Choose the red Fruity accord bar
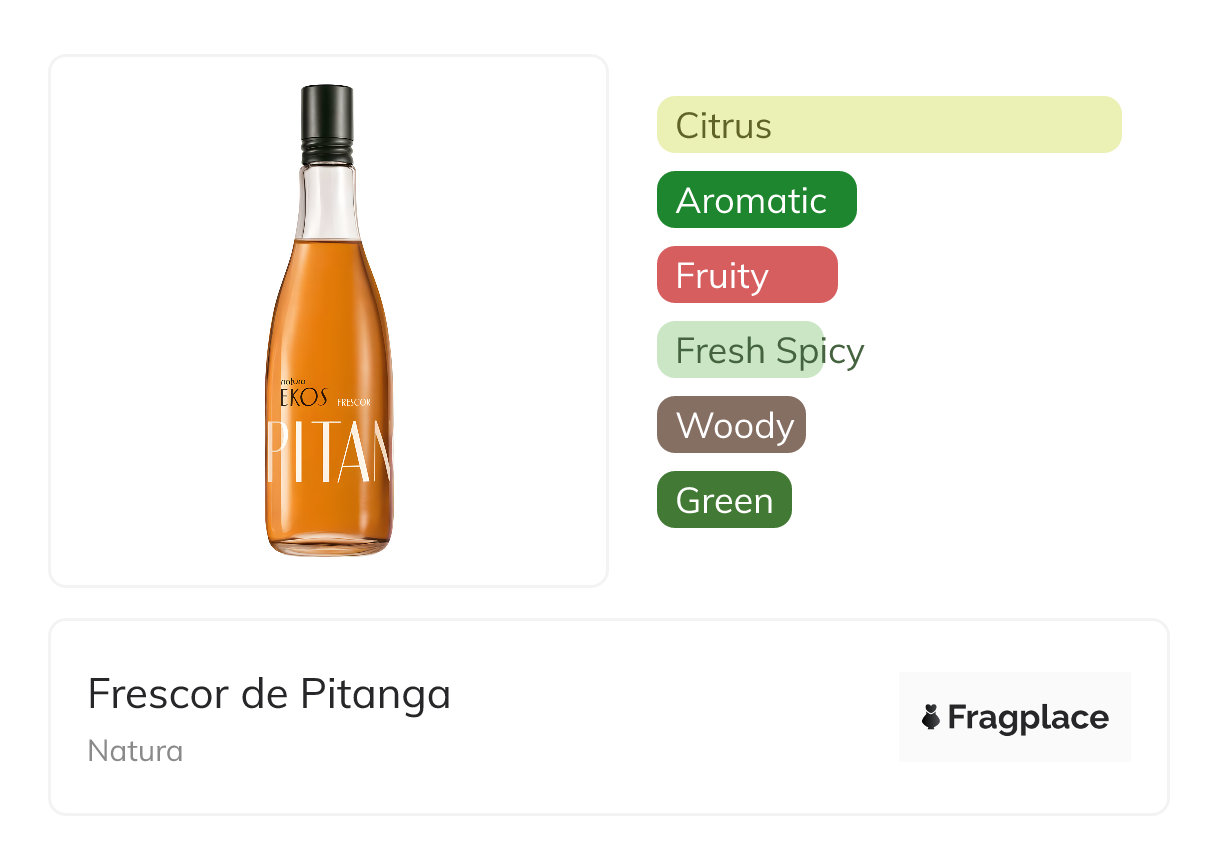The height and width of the screenshot is (864, 1218). (746, 275)
